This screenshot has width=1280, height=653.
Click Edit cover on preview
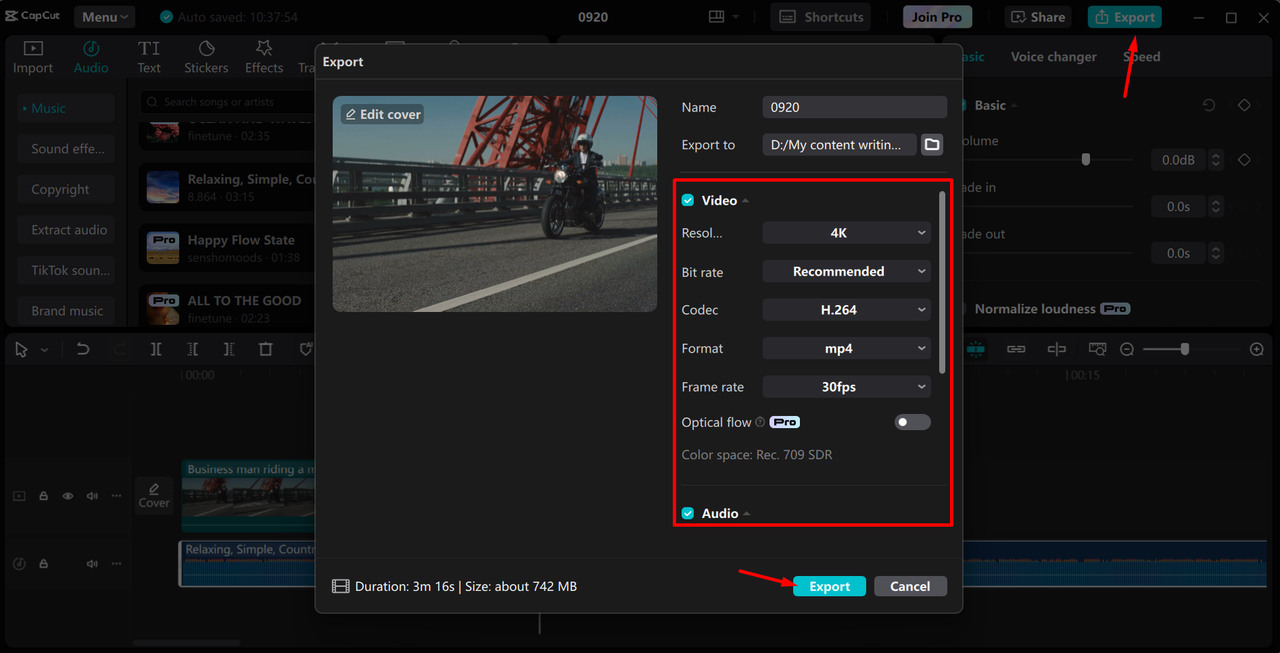pyautogui.click(x=382, y=114)
